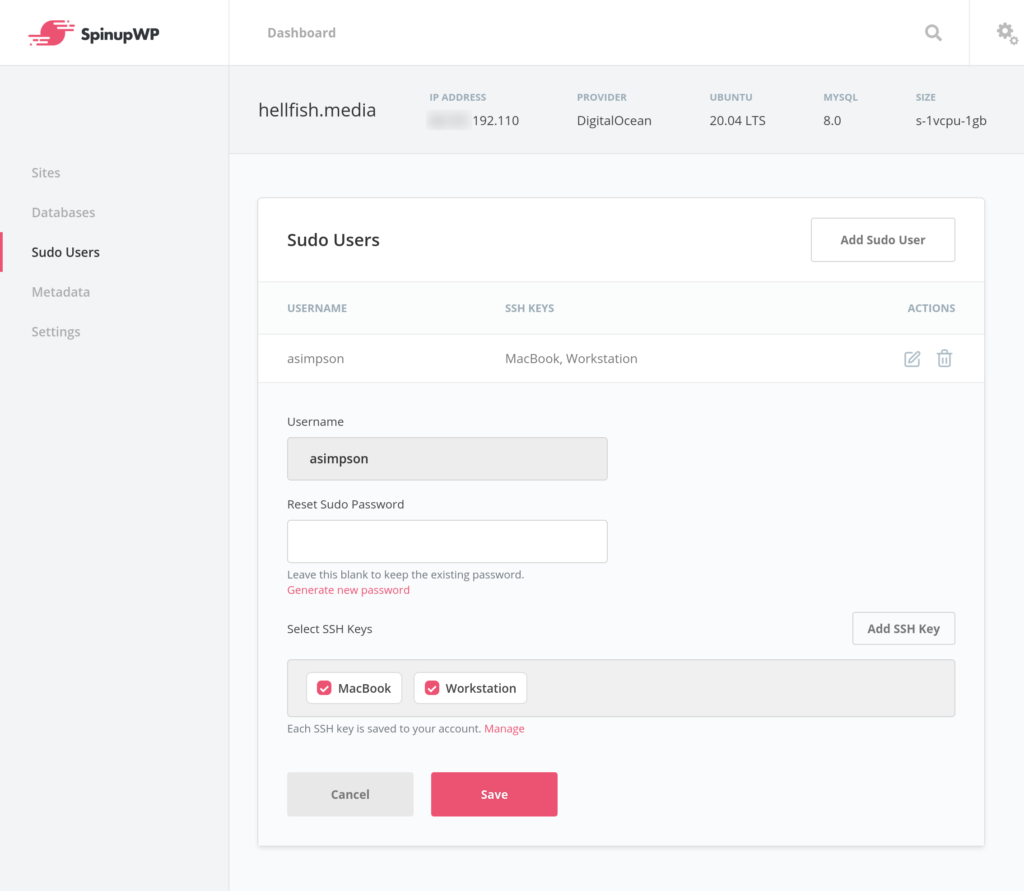The width and height of the screenshot is (1024, 891).
Task: Delete asimpson using the trash icon
Action: pos(944,359)
